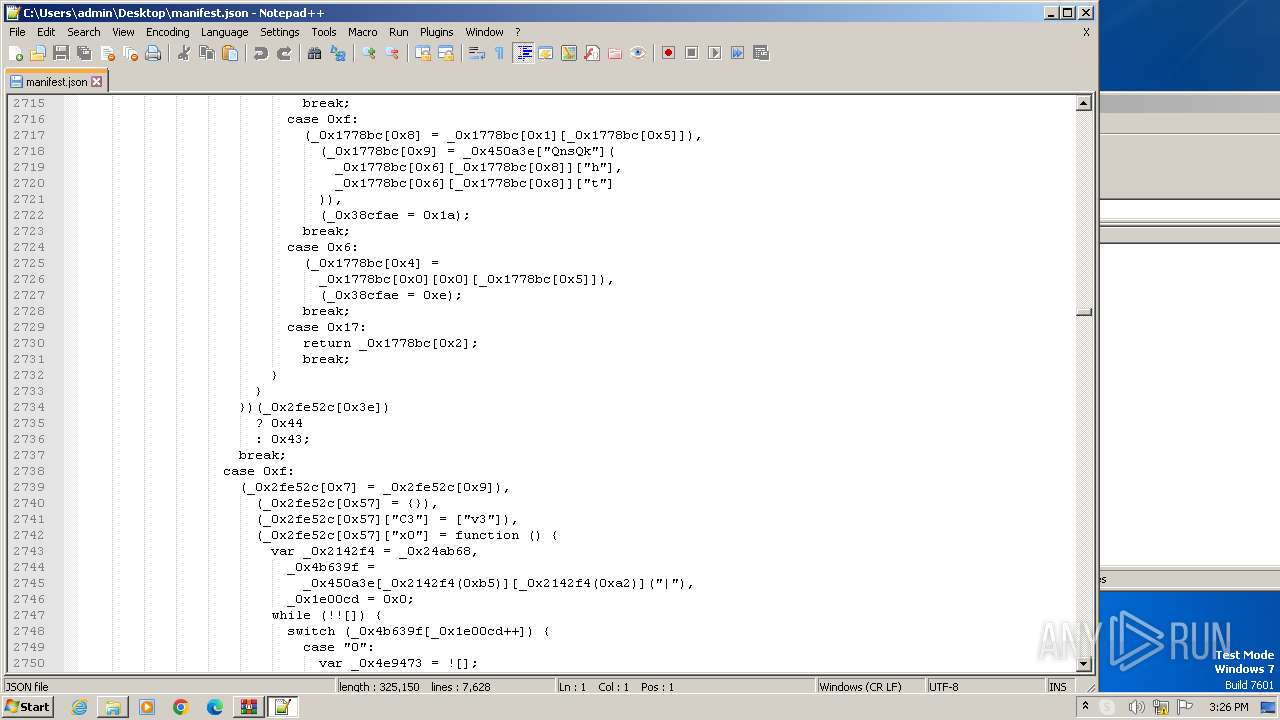
Task: Show hidden system tray icons arrow
Action: click(1085, 707)
